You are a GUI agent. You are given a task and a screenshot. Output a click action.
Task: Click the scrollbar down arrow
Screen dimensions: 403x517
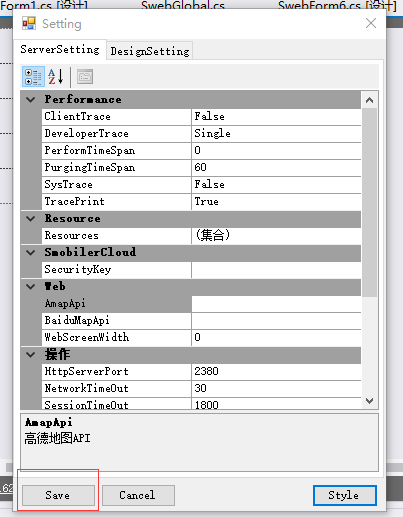369,401
